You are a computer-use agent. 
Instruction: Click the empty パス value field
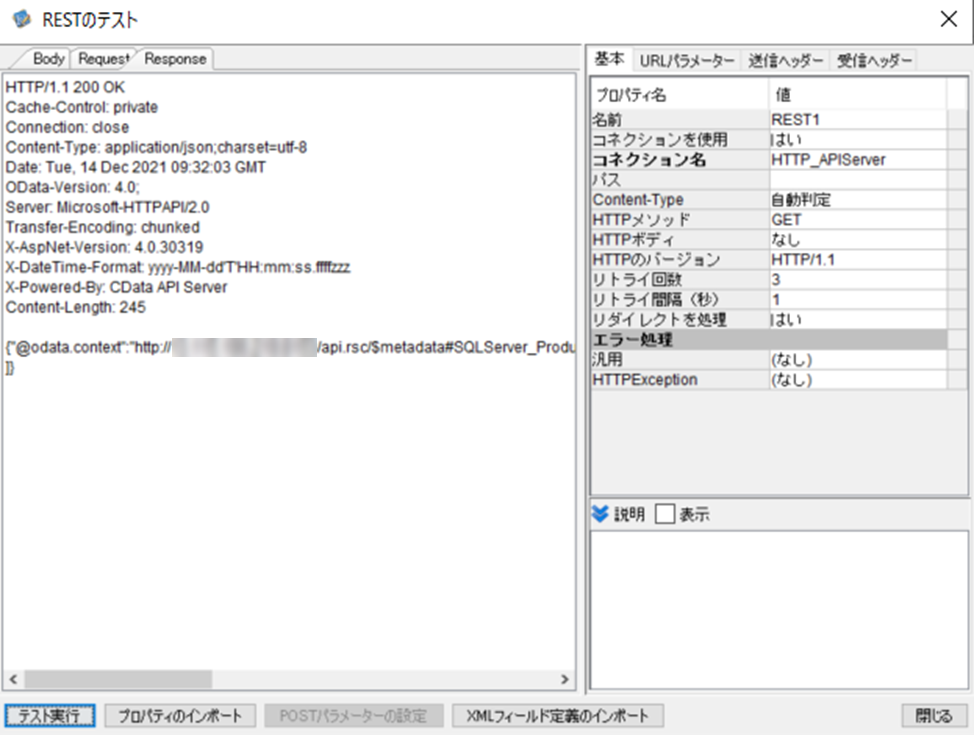pyautogui.click(x=858, y=180)
